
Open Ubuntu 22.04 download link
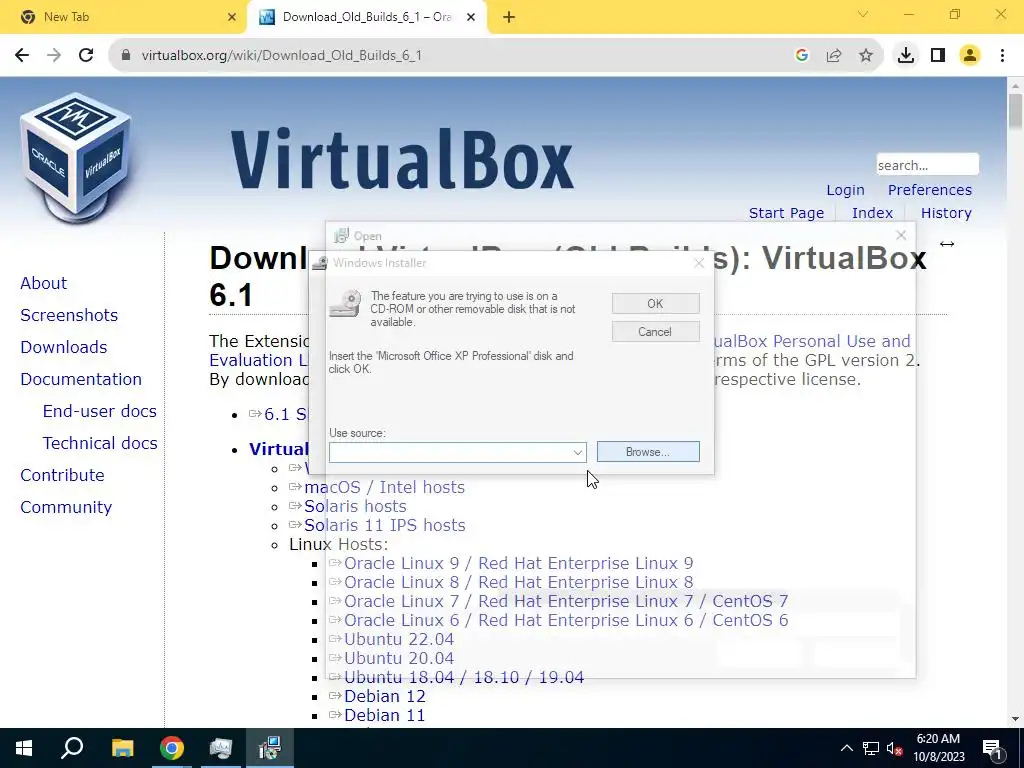click(x=398, y=639)
